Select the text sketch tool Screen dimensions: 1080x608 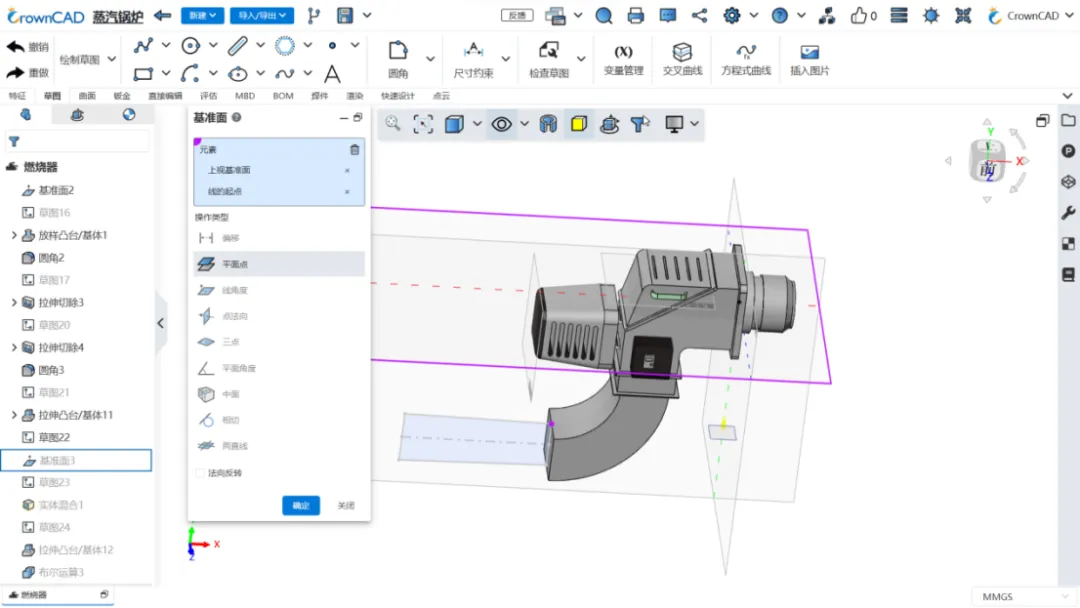(332, 73)
